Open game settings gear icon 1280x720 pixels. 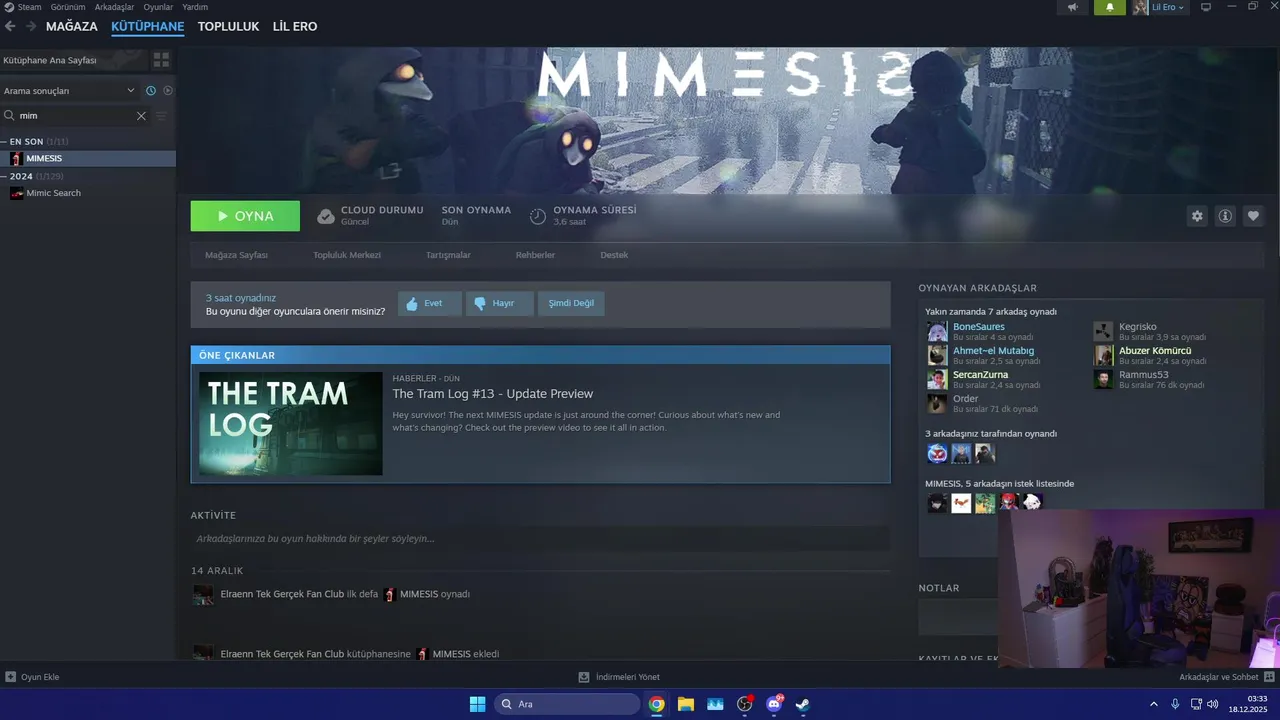tap(1197, 216)
